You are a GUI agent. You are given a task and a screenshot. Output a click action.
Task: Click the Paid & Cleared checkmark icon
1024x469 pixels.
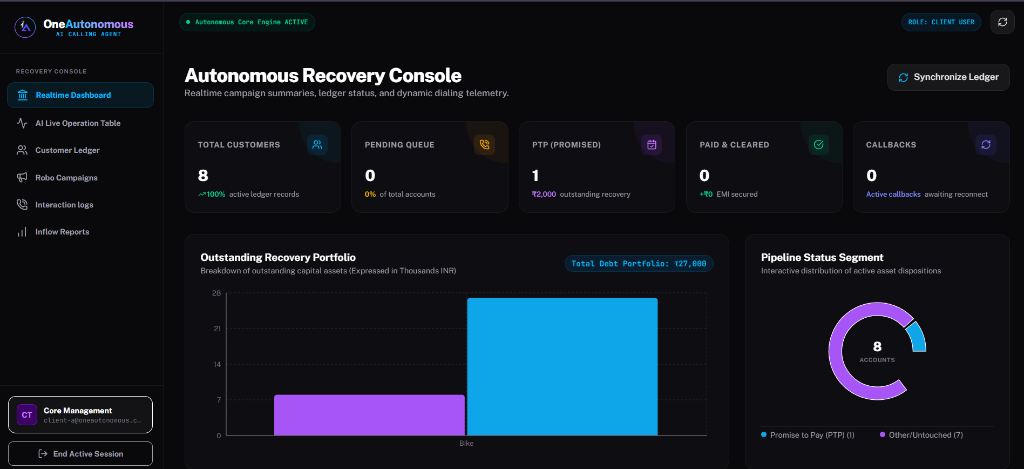click(819, 144)
